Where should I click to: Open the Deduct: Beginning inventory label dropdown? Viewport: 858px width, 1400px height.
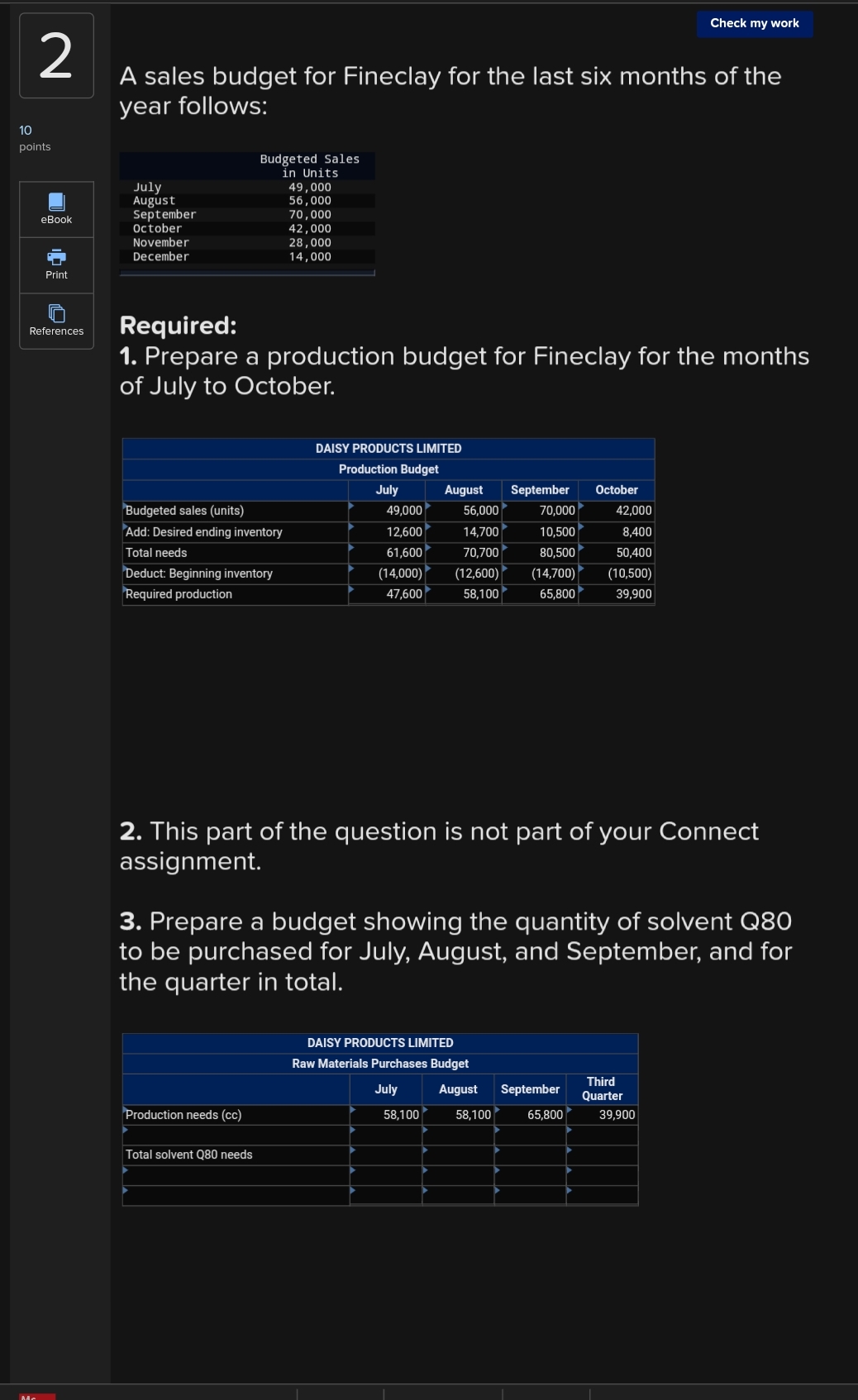[x=236, y=574]
